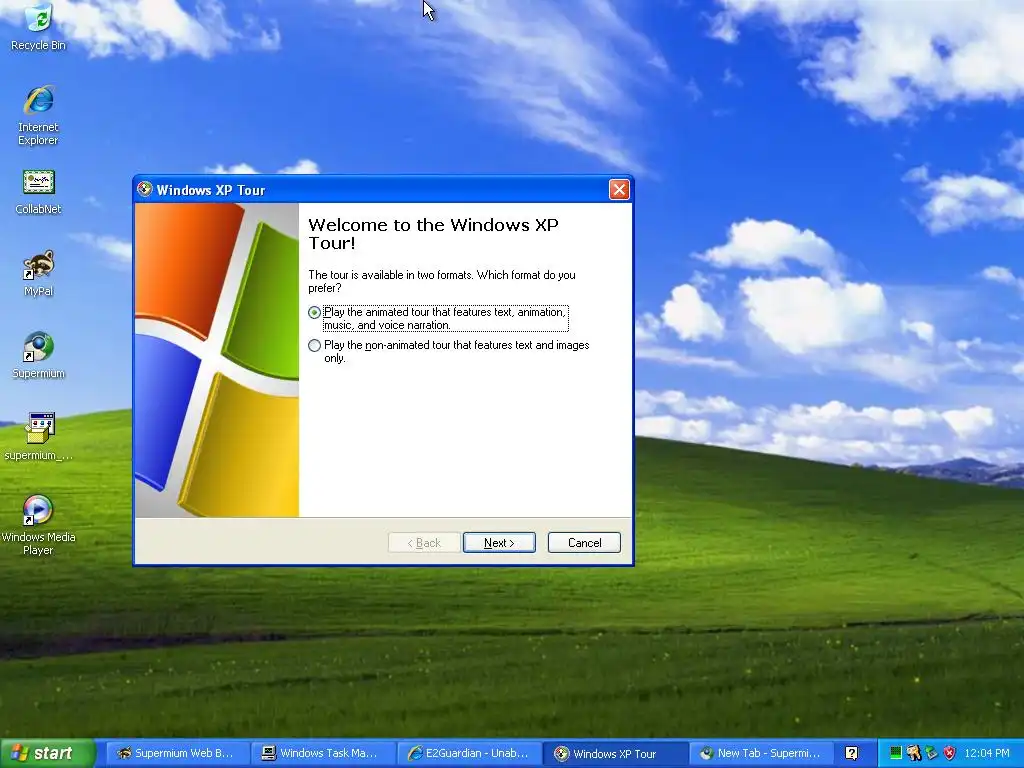1024x768 pixels.
Task: Click the keys tray icon
Action: coord(914,754)
